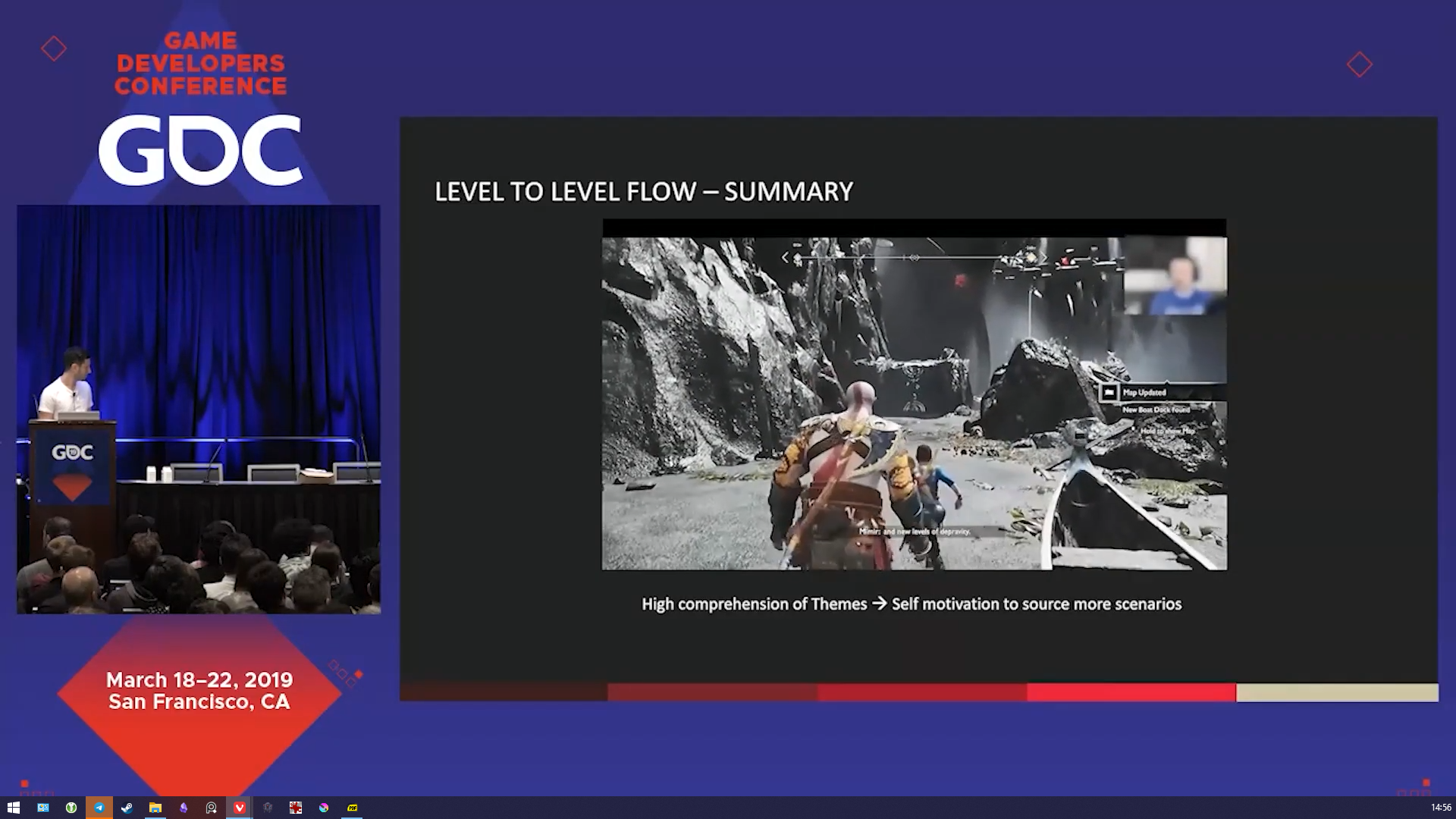Open File Explorer from the taskbar
Screen dimensions: 1456x819
point(155,808)
